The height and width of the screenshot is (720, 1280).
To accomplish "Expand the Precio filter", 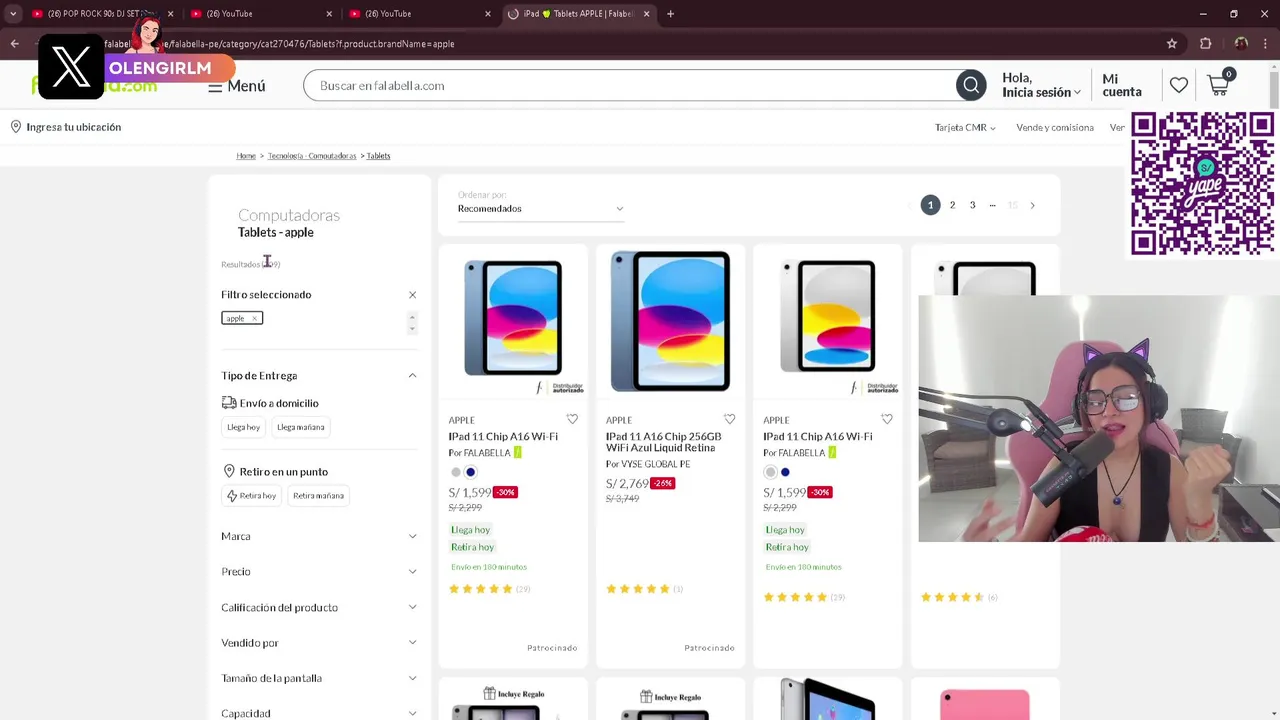I will click(x=319, y=571).
